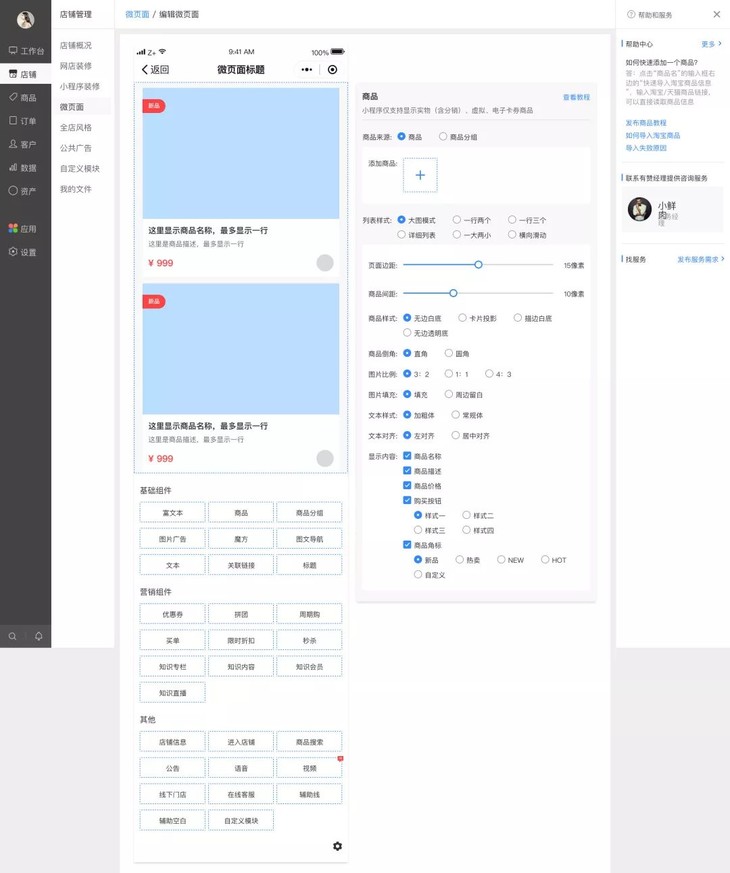Click the 页面边距 slider handle
This screenshot has height=873, width=730.
[478, 264]
